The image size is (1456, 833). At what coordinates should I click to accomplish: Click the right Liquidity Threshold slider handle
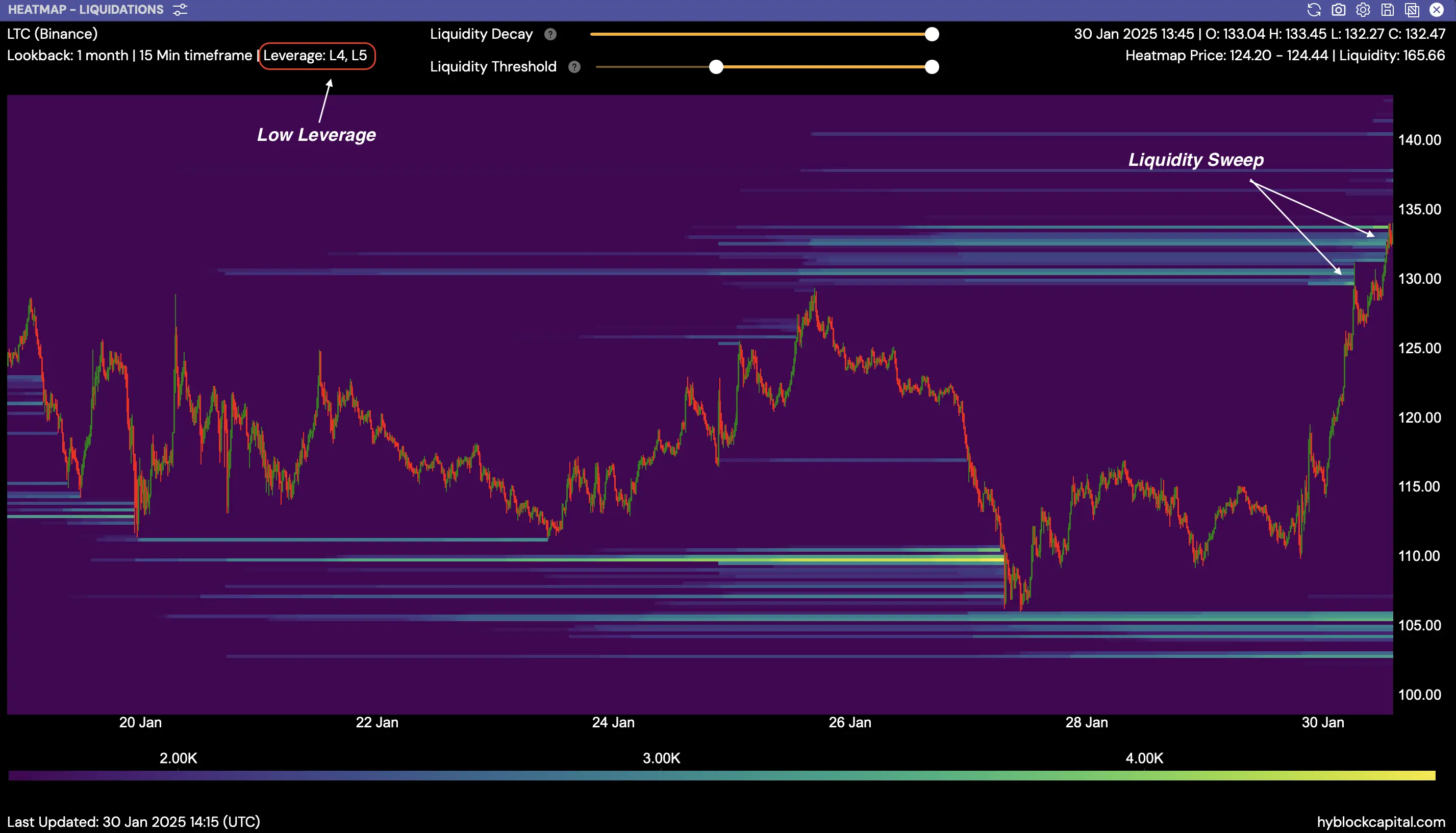(x=932, y=67)
